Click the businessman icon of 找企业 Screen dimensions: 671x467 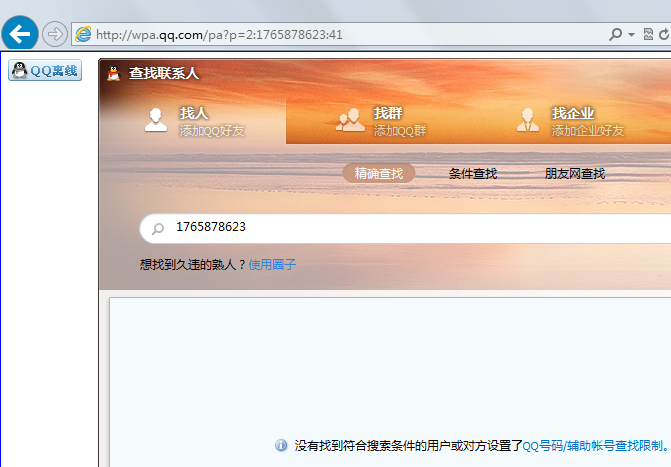click(528, 119)
